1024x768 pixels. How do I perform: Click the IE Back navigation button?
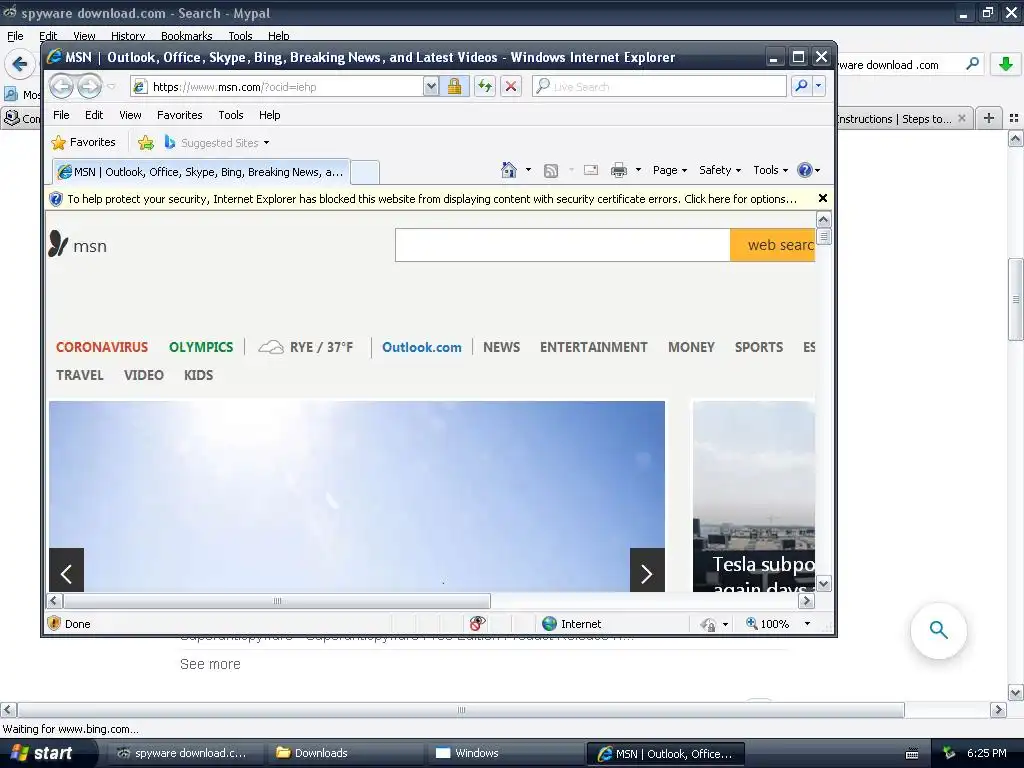point(61,86)
